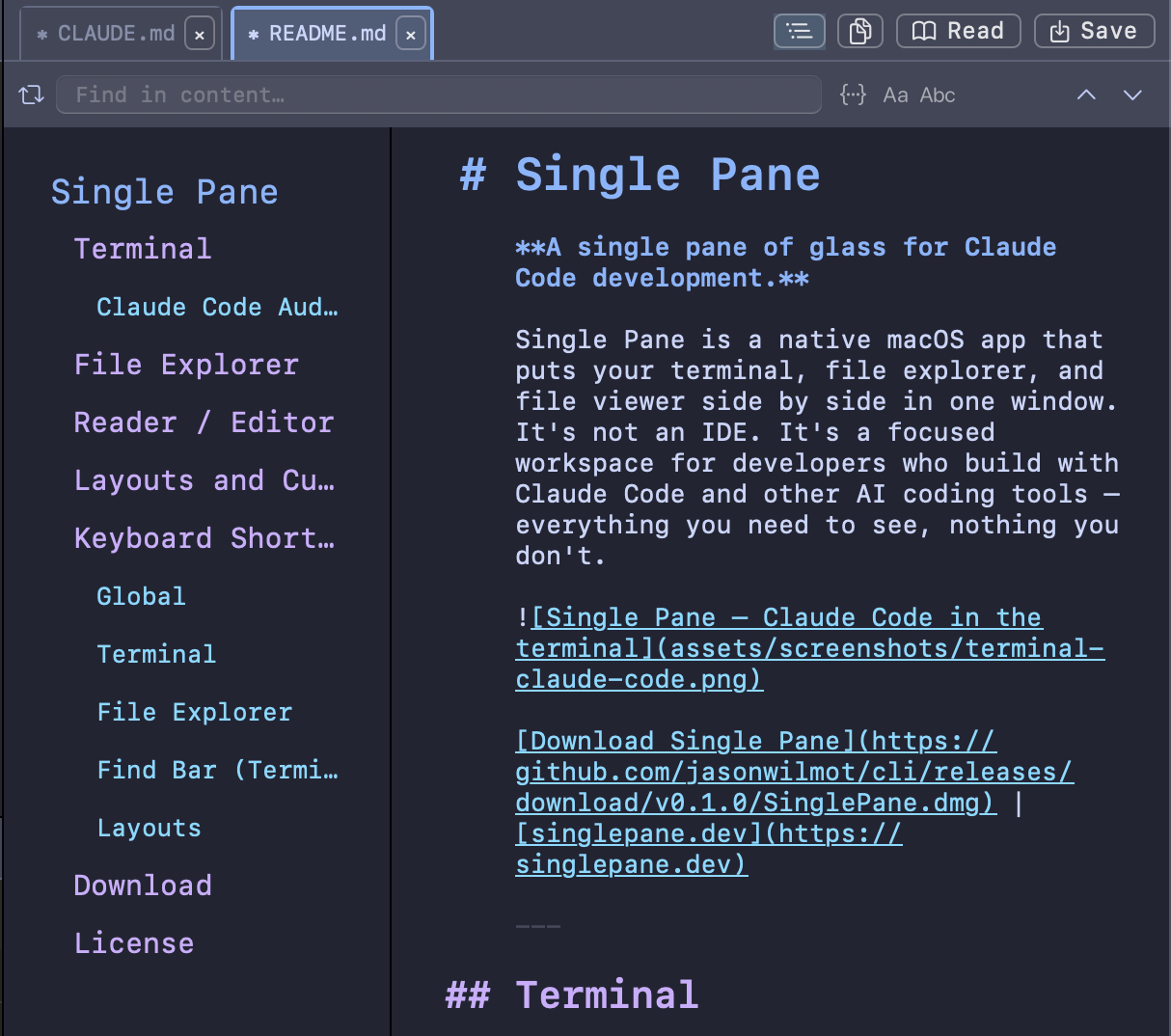Click the find-and-replace cycle icon

coord(30,94)
